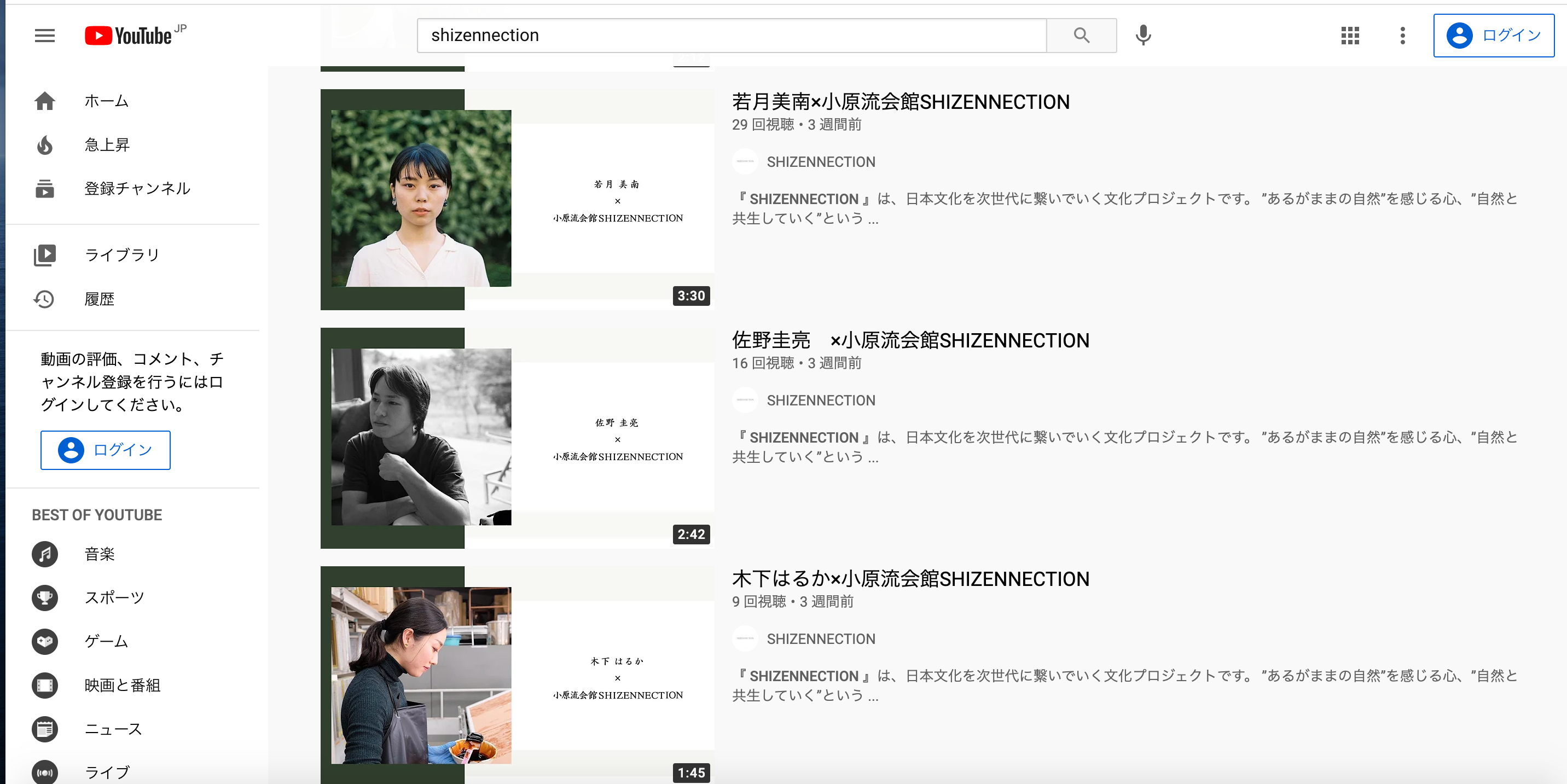Open SHIZENNECTION channel name under 木下はるか video
Screen dimensions: 1567x784
821,638
